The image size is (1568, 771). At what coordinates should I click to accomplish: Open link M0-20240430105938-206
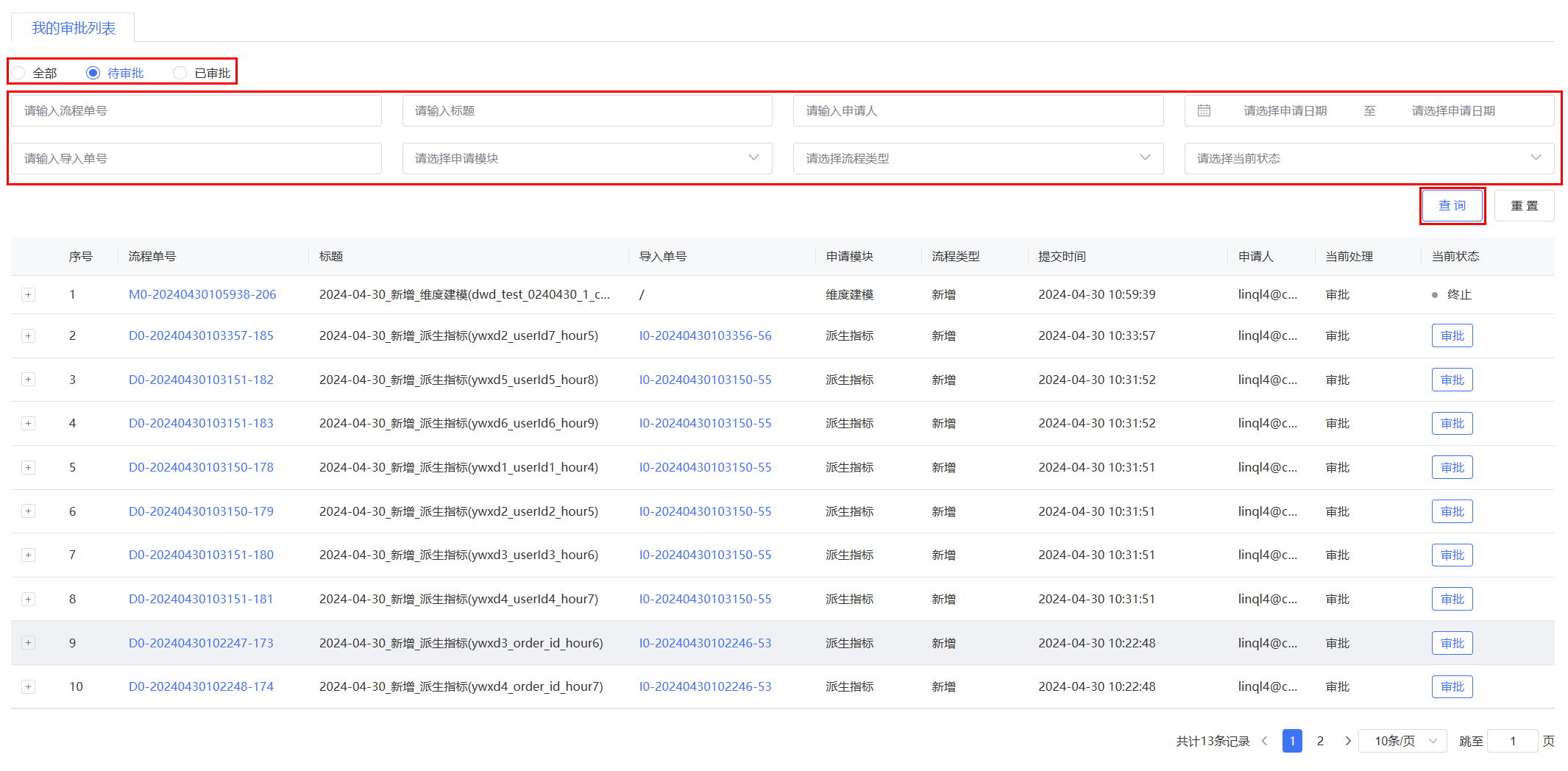(202, 294)
